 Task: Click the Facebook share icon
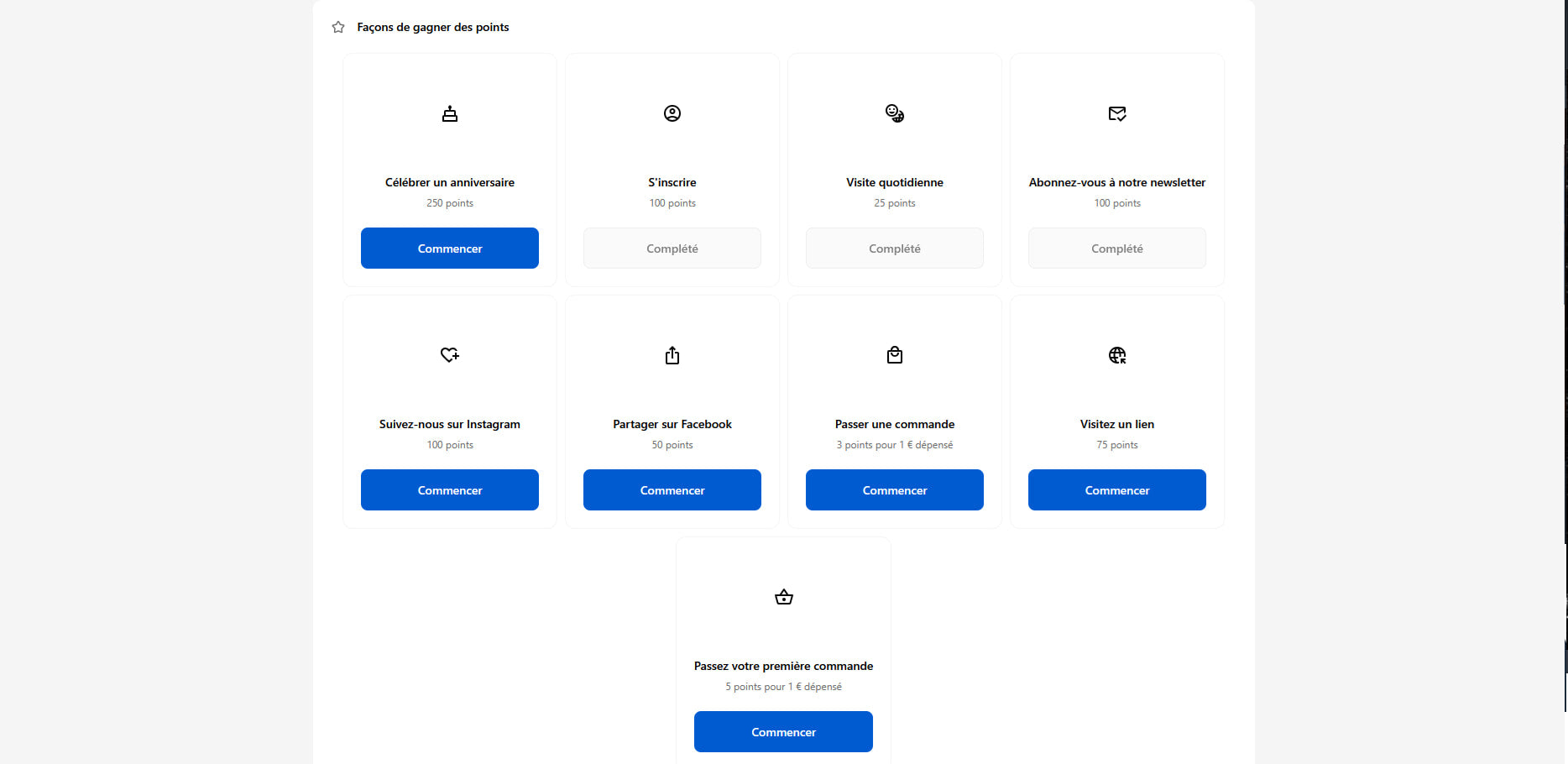672,355
